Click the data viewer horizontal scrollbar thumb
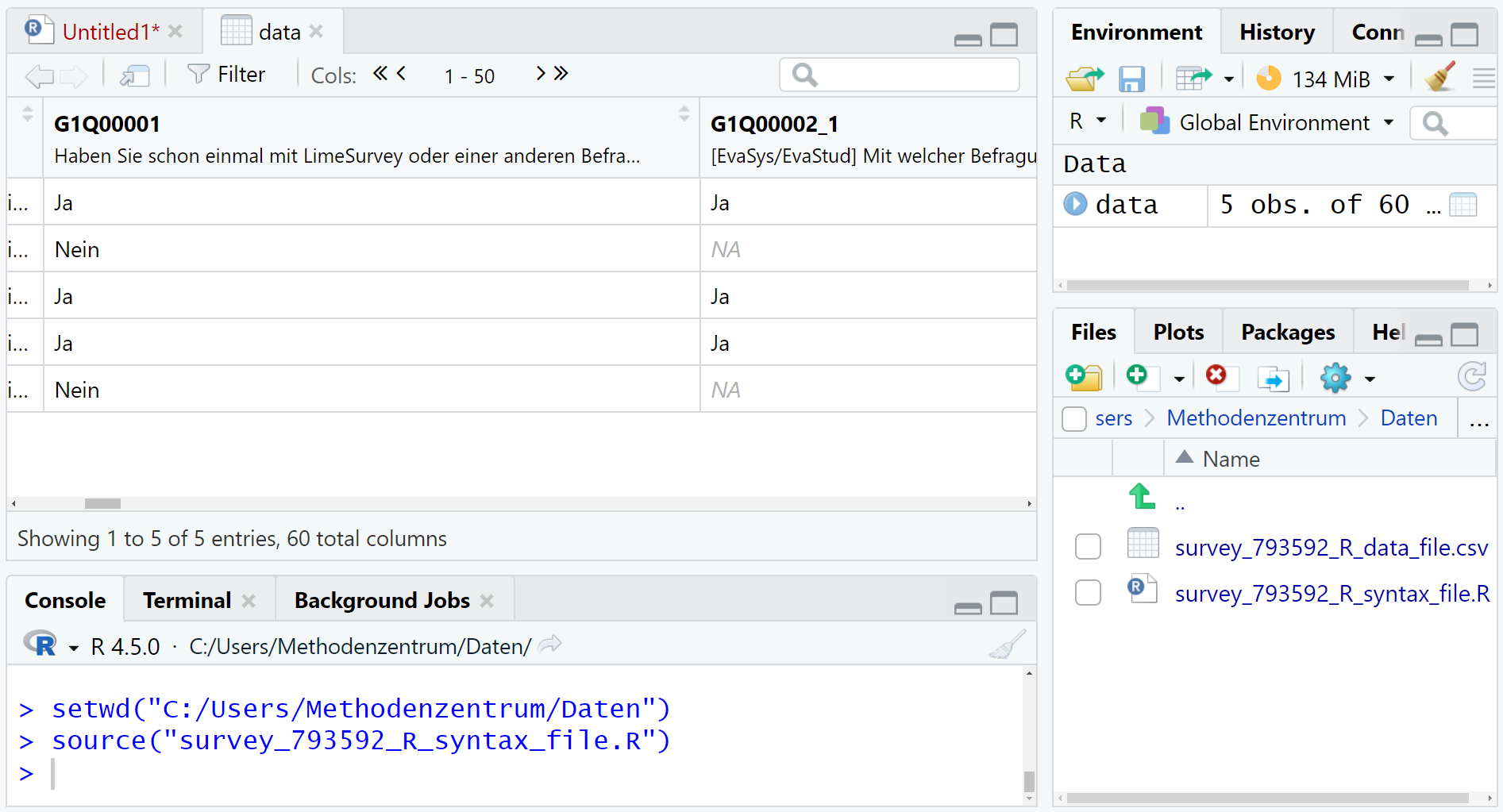1503x812 pixels. [102, 504]
